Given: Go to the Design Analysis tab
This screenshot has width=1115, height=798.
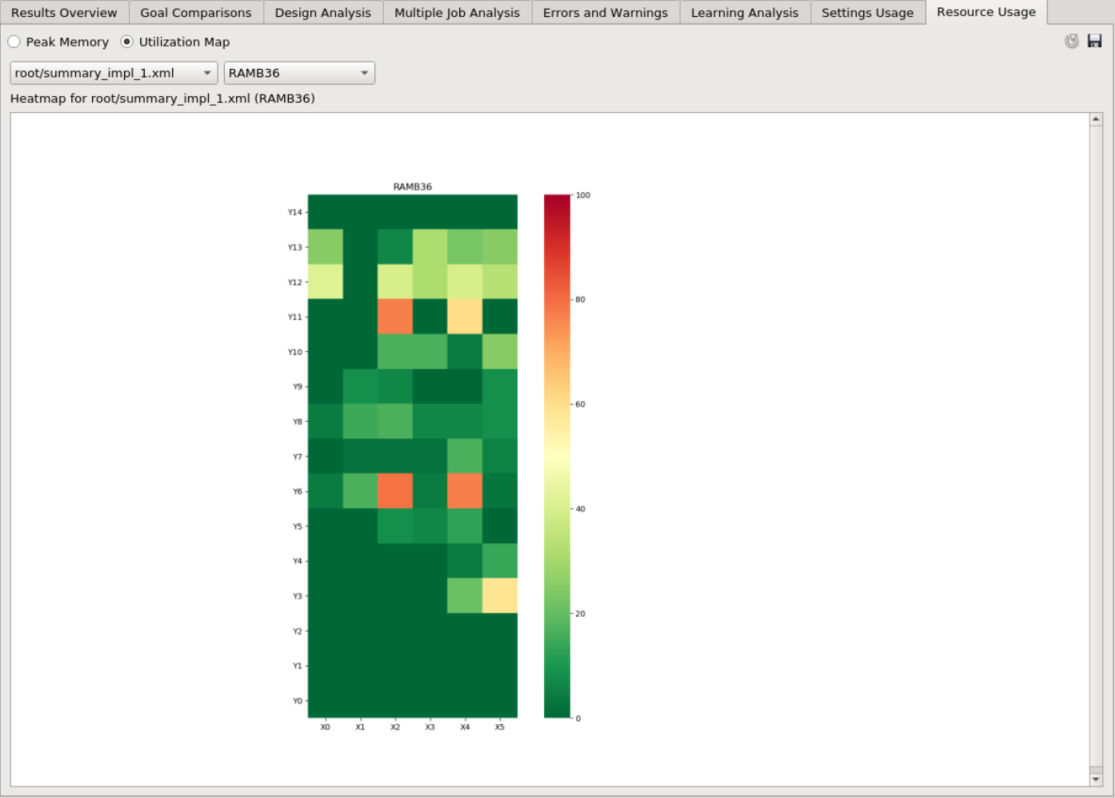Looking at the screenshot, I should tap(323, 13).
